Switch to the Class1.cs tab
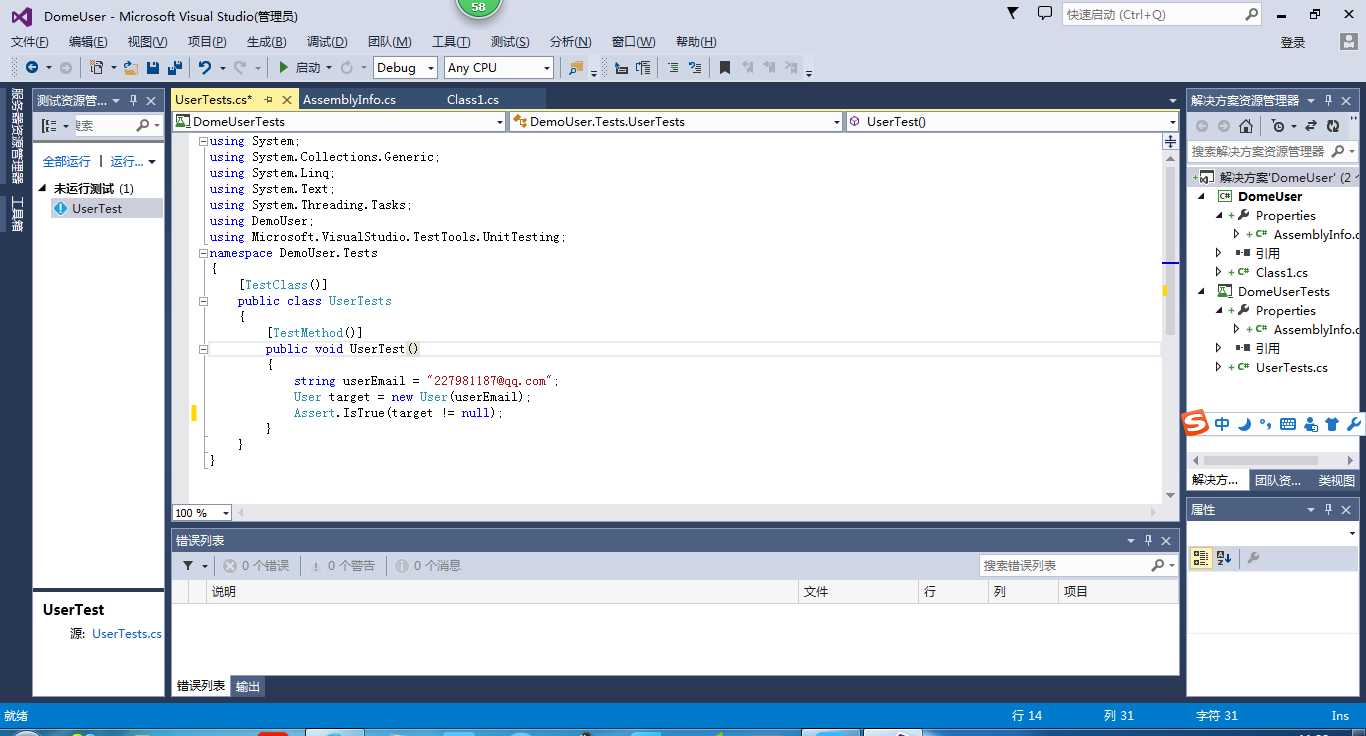The image size is (1366, 736). pos(473,100)
